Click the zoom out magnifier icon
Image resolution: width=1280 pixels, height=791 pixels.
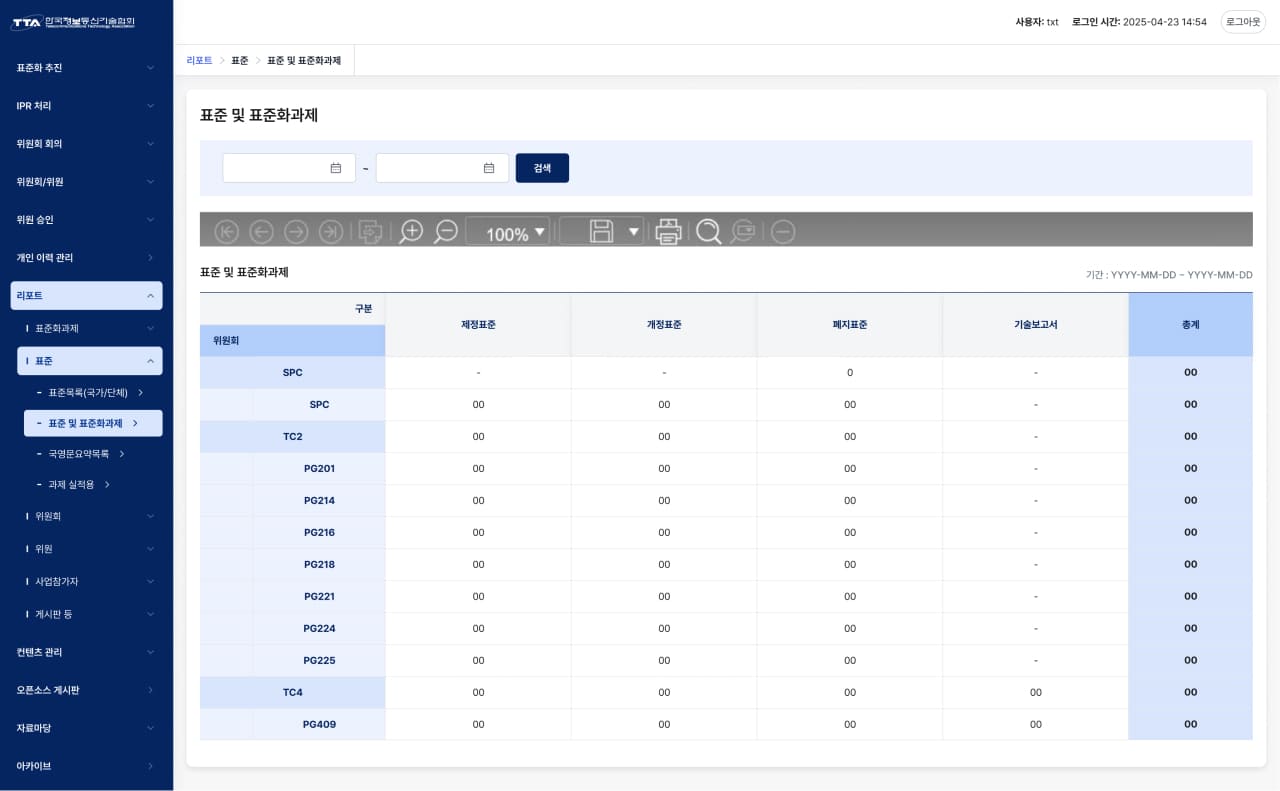[446, 232]
